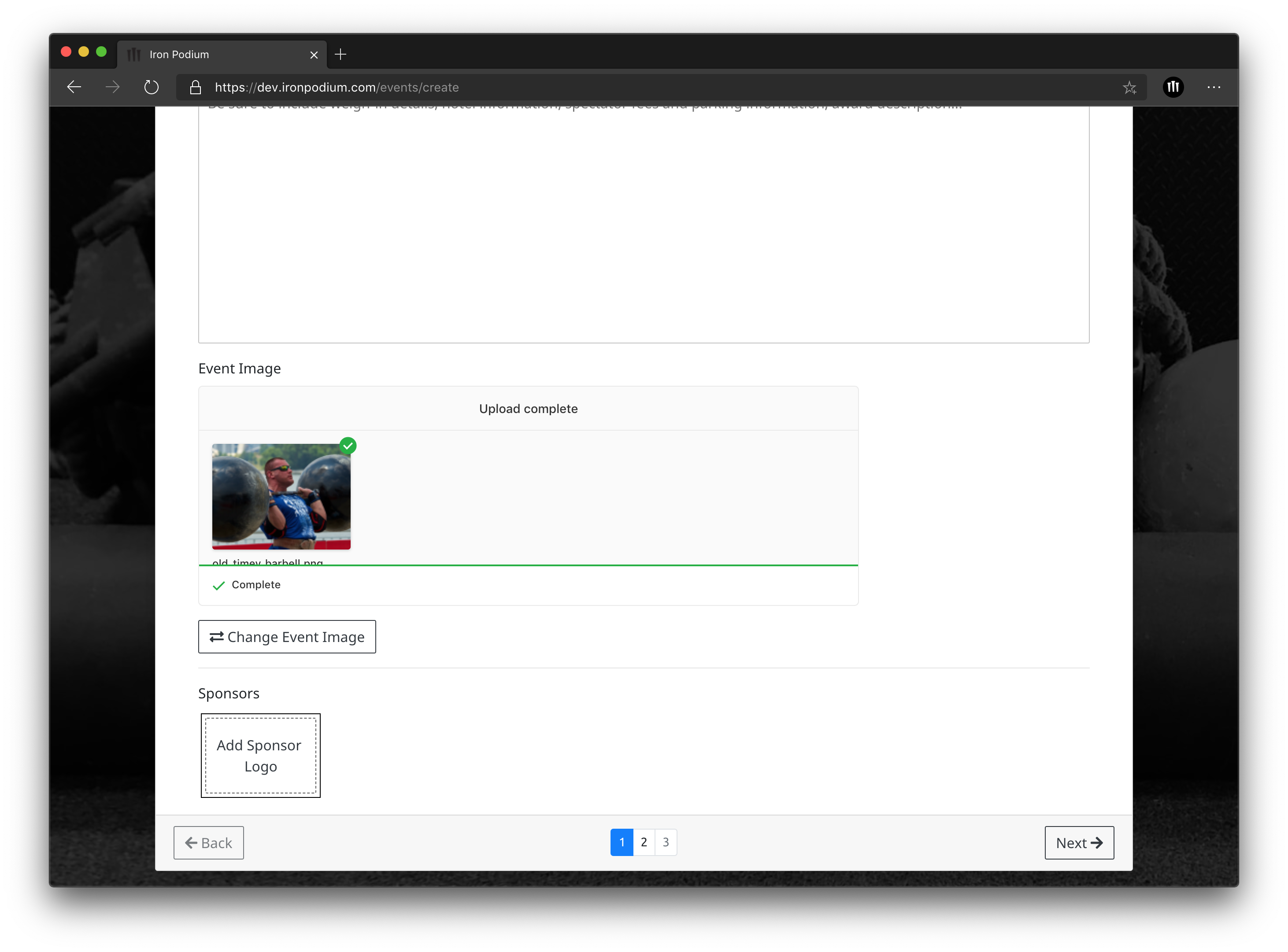1288x952 pixels.
Task: Close the window with the red button
Action: tap(66, 52)
